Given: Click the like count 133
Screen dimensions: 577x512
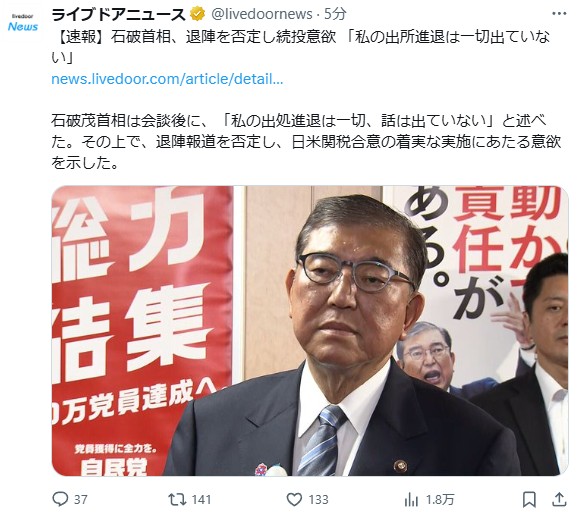Looking at the screenshot, I should click(318, 499).
